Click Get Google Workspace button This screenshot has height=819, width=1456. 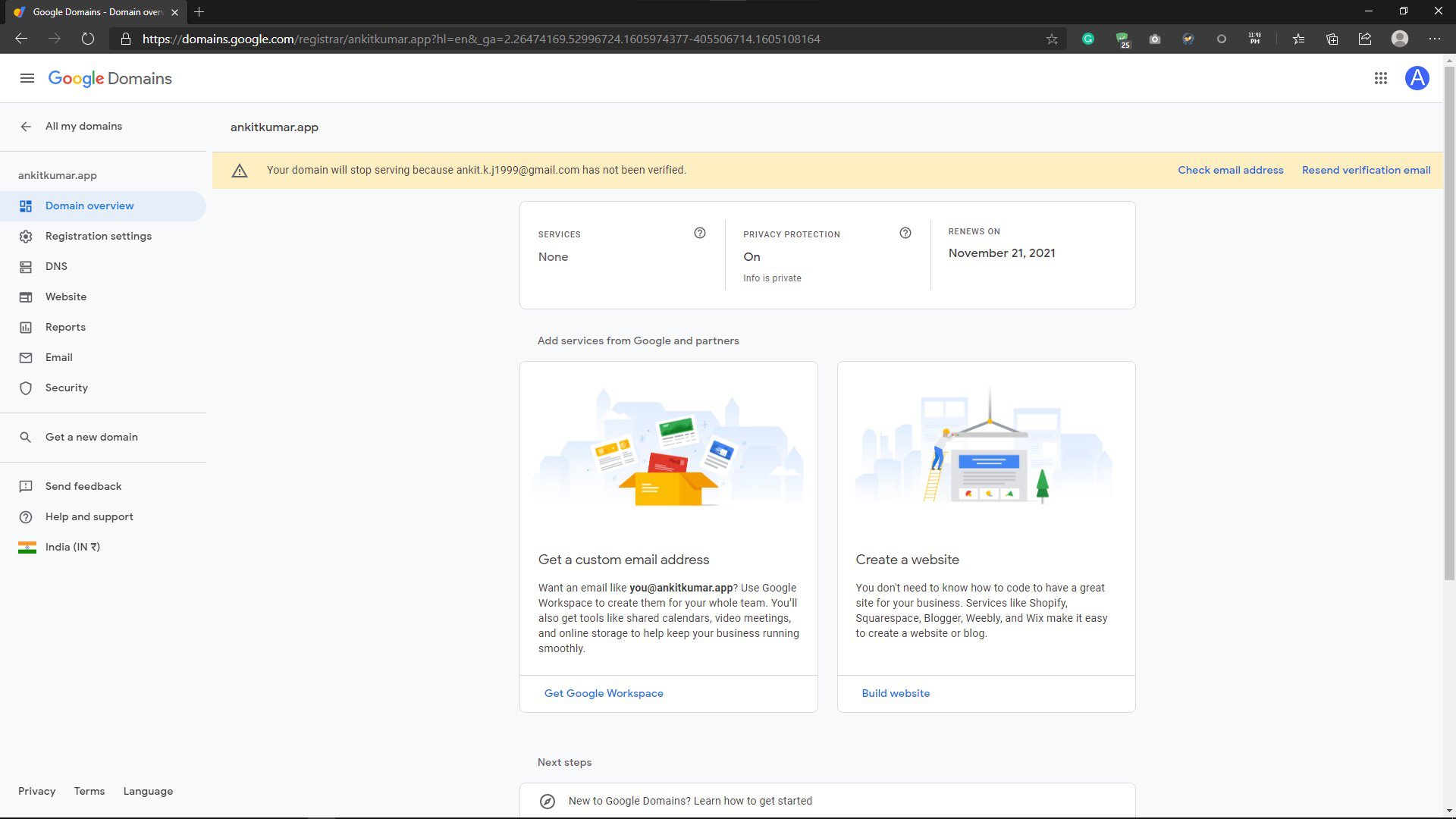coord(604,693)
